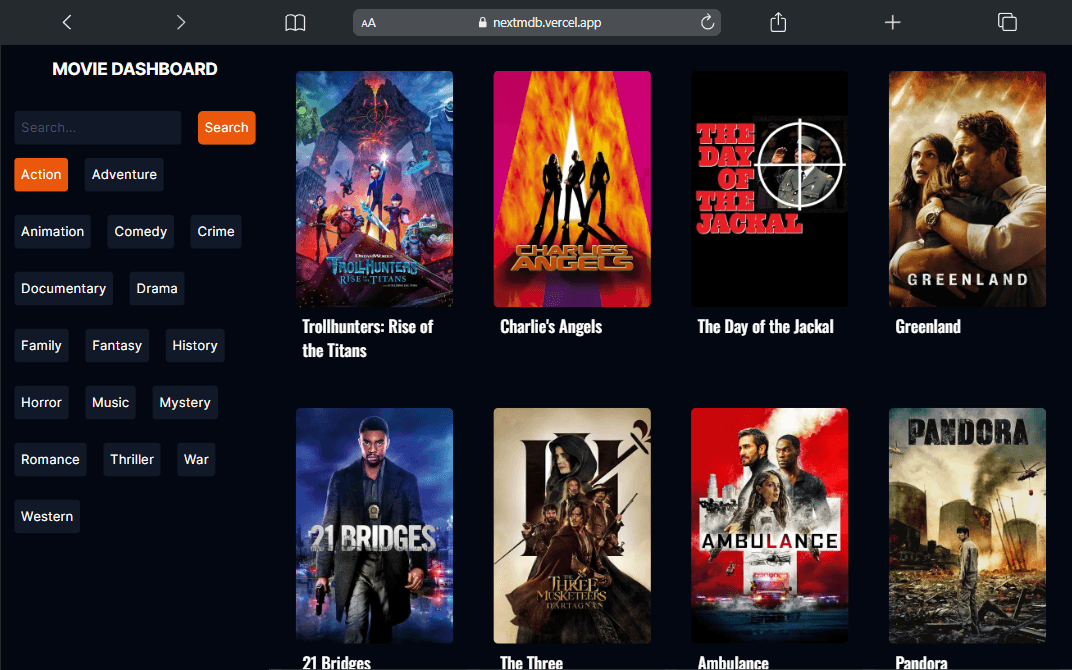Select the Thriller genre filter
Image resolution: width=1072 pixels, height=670 pixels.
pos(131,459)
